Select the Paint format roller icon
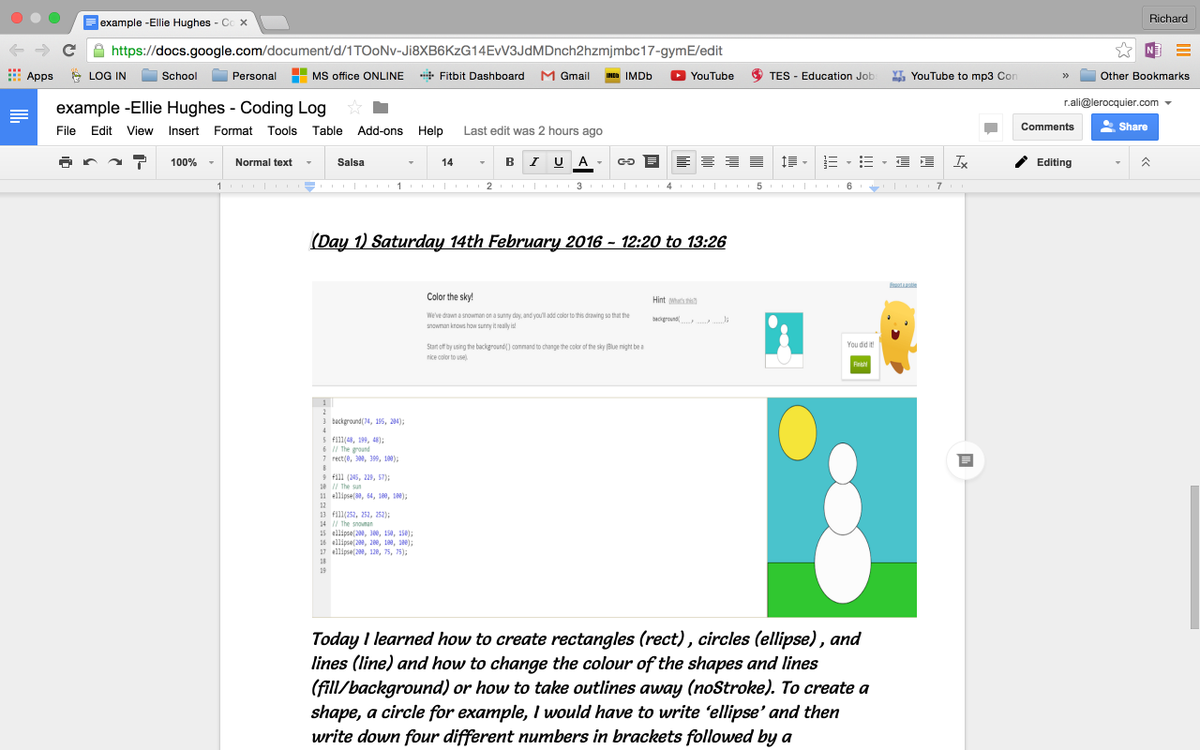The width and height of the screenshot is (1200, 750). click(140, 162)
